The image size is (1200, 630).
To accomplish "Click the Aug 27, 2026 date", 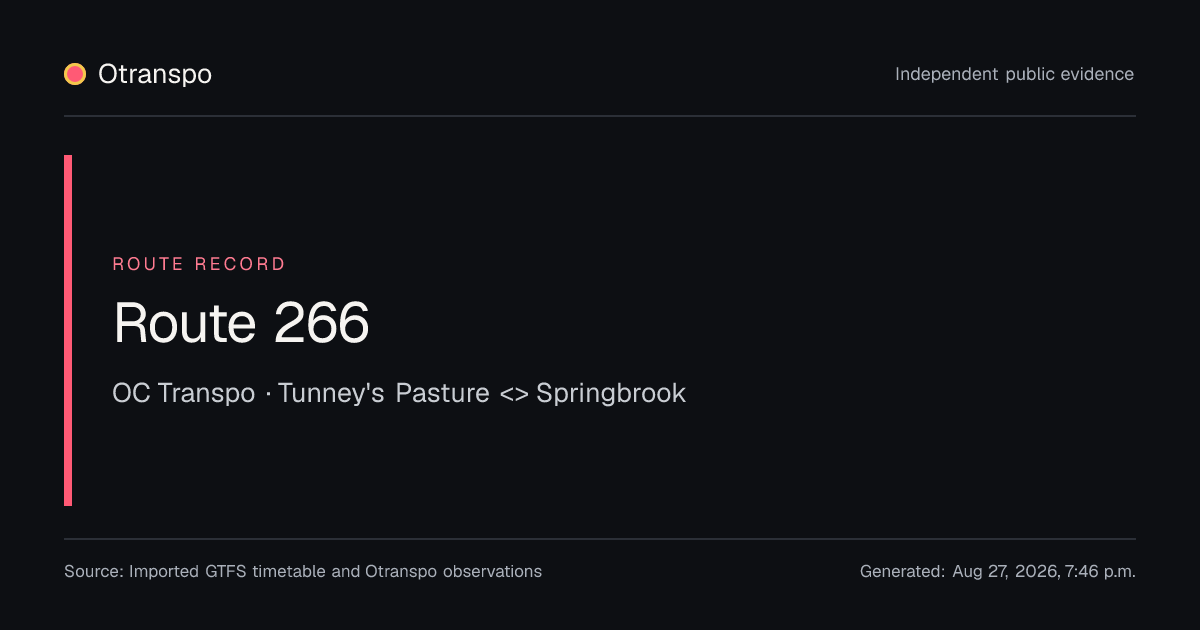I will click(x=1005, y=572).
